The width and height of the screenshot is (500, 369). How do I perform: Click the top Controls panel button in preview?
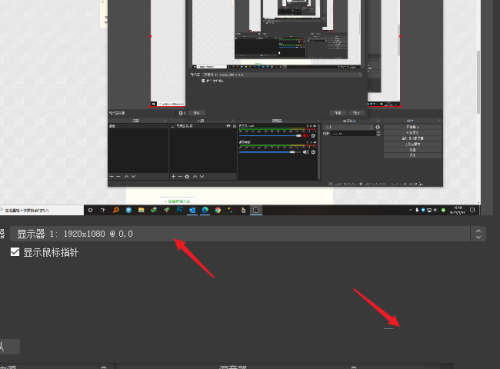413,127
